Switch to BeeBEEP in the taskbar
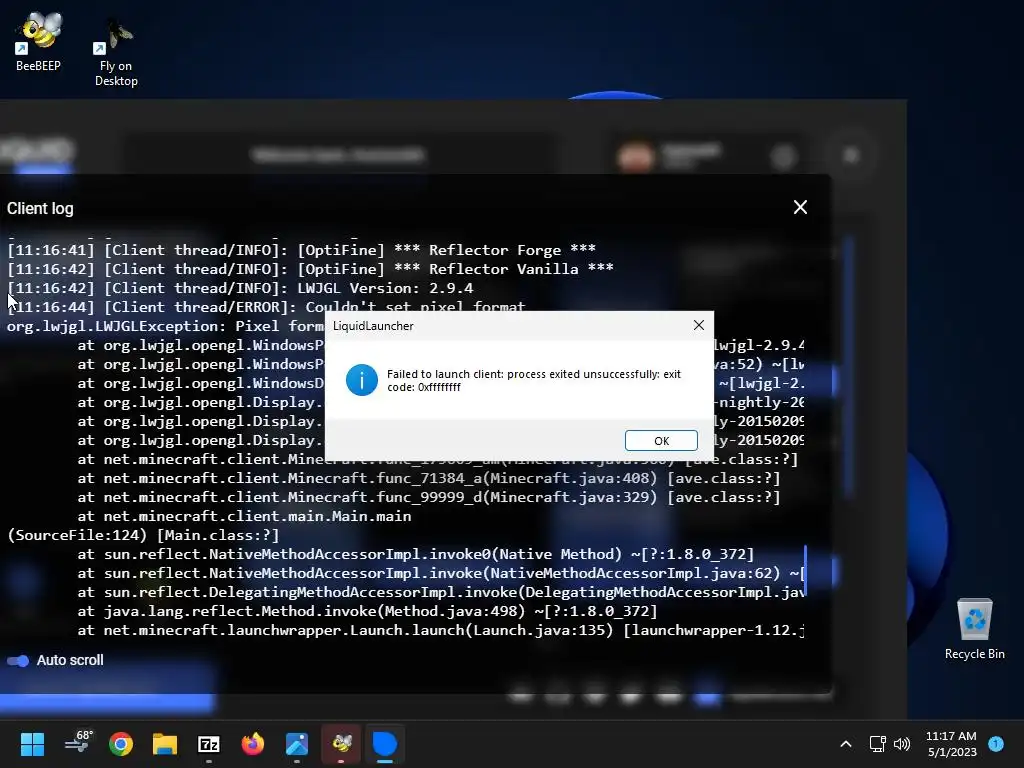1024x768 pixels. tap(341, 744)
